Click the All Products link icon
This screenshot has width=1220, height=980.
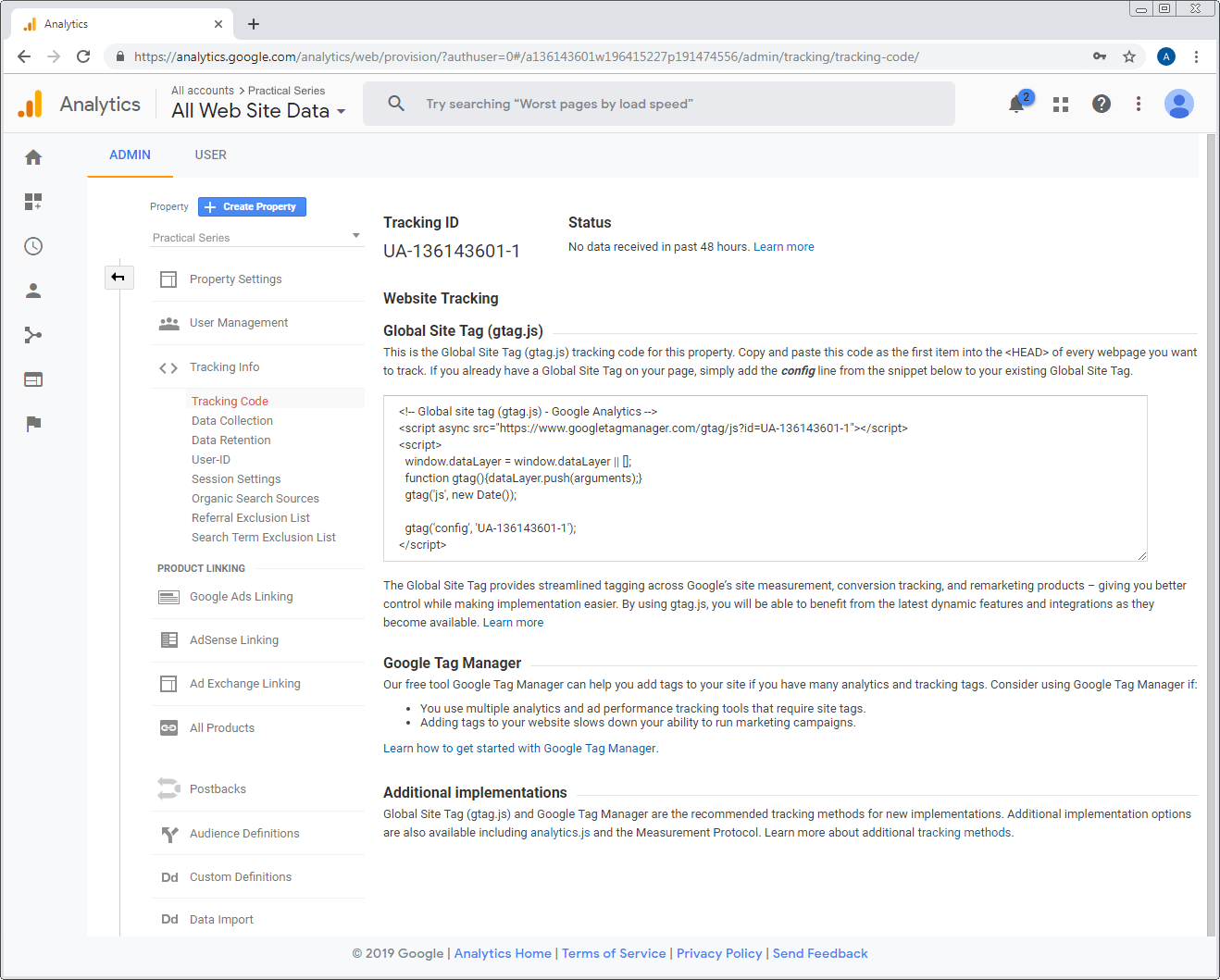click(168, 728)
